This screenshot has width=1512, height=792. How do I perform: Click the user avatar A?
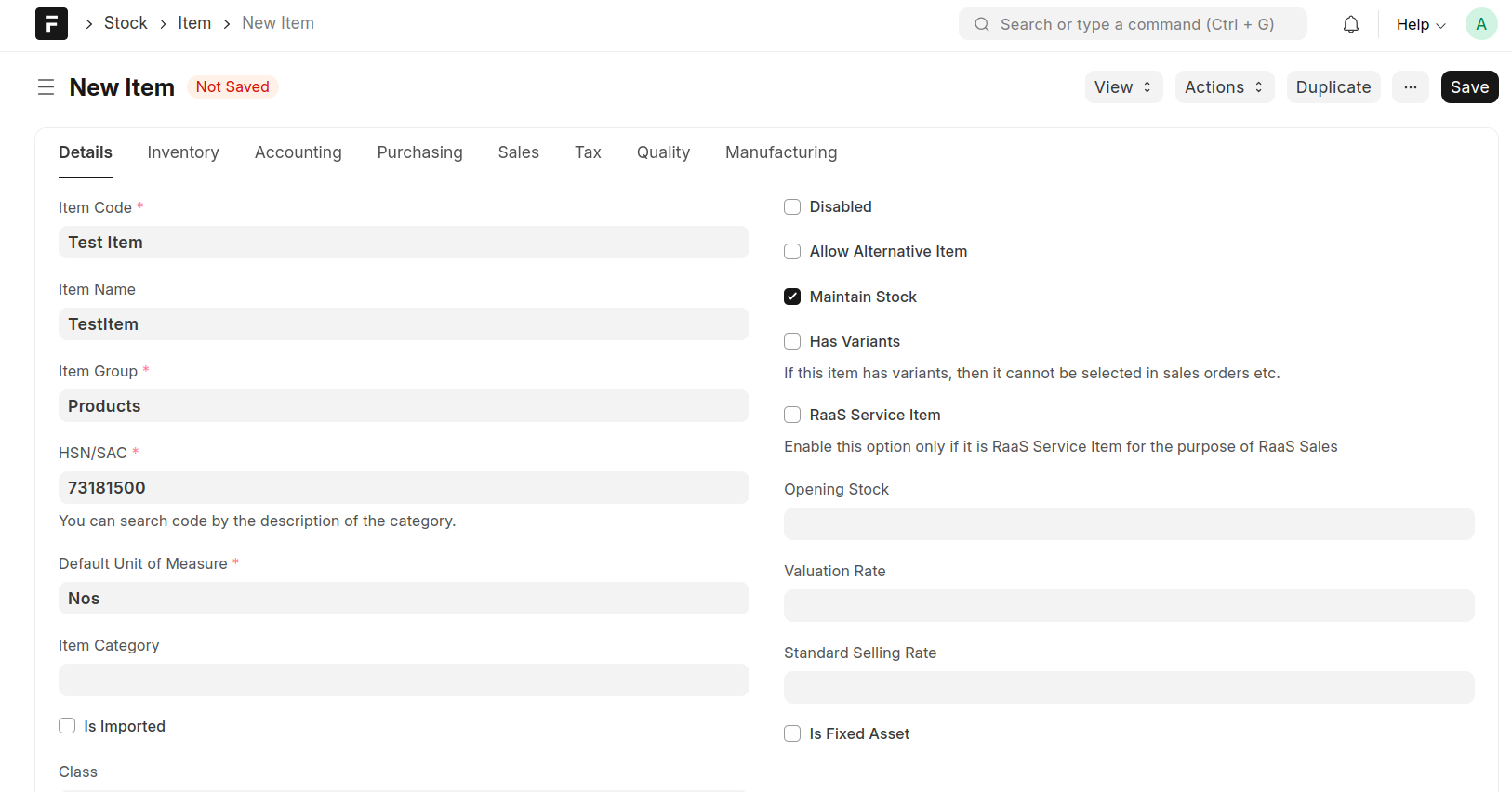pos(1480,24)
